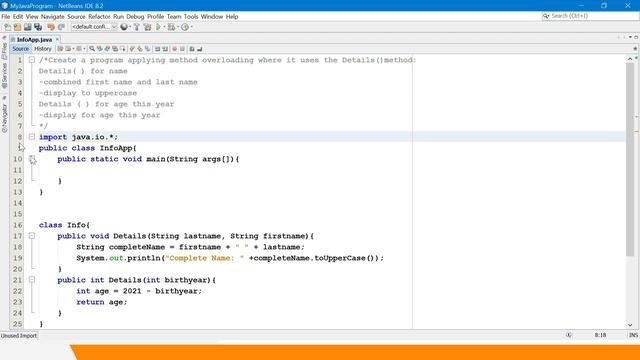
Task: Open the Source menu
Action: pos(76,16)
